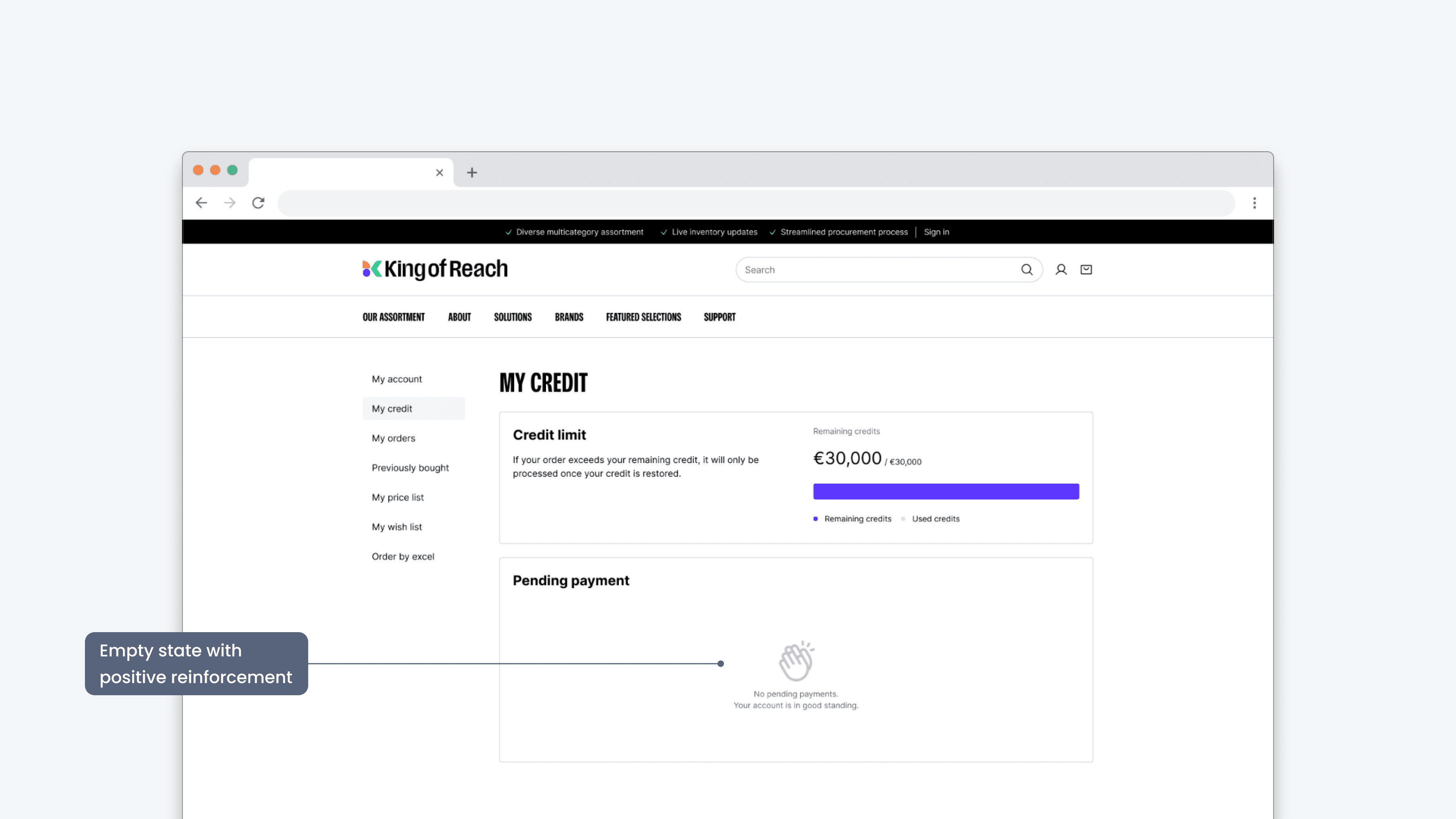Click the King of Reach logo
This screenshot has height=819, width=1456.
[435, 269]
